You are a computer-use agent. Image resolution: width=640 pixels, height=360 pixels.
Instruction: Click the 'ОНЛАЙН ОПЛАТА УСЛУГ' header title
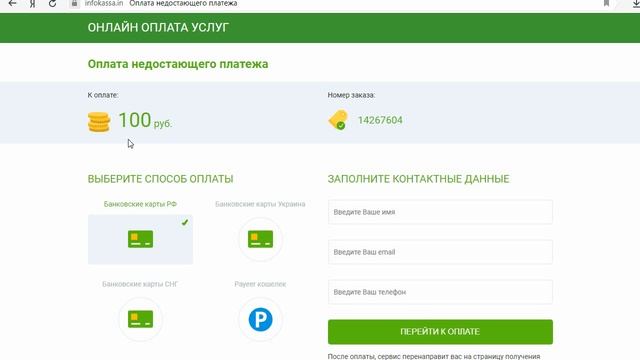coord(158,27)
